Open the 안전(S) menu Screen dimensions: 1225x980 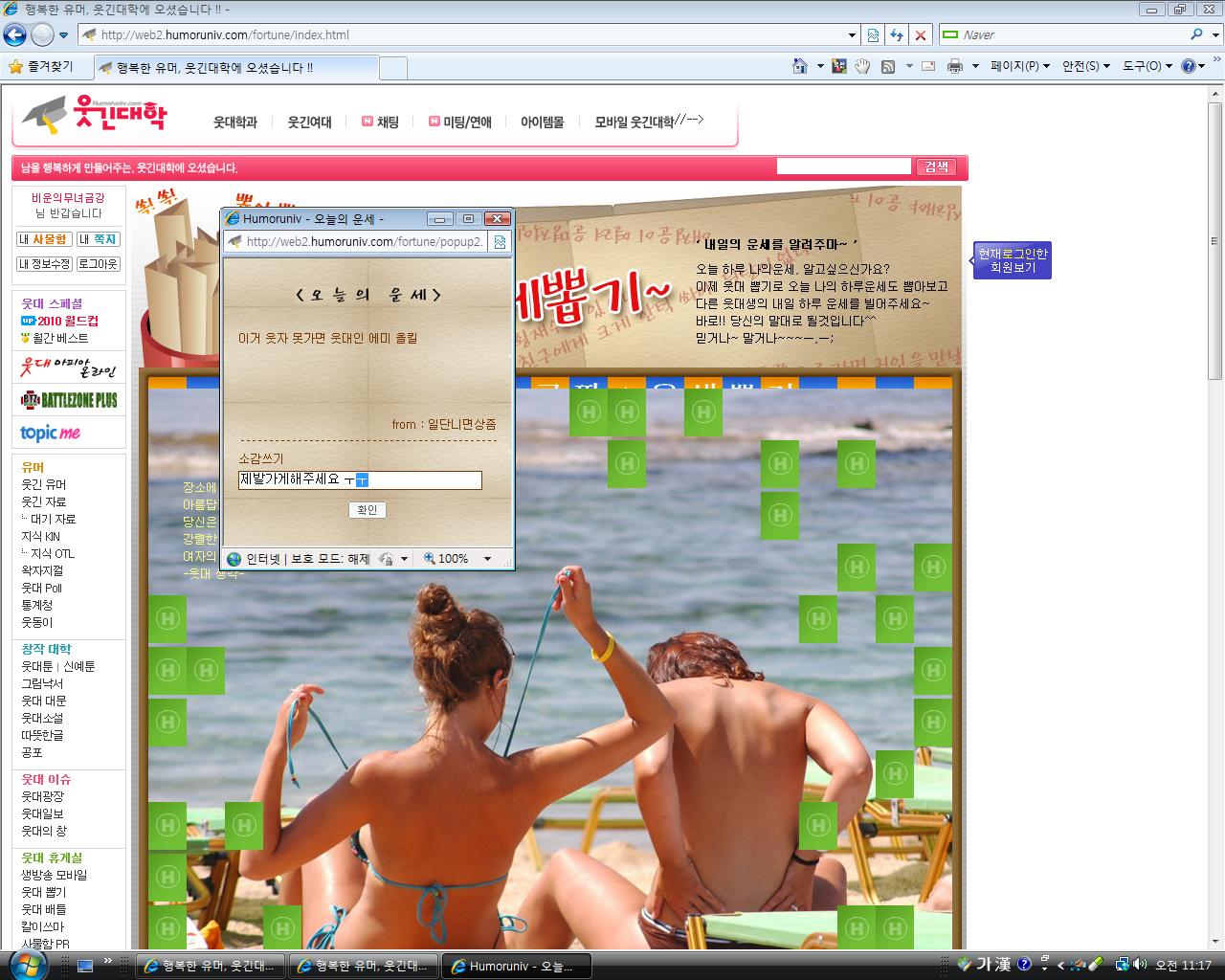tap(1086, 66)
